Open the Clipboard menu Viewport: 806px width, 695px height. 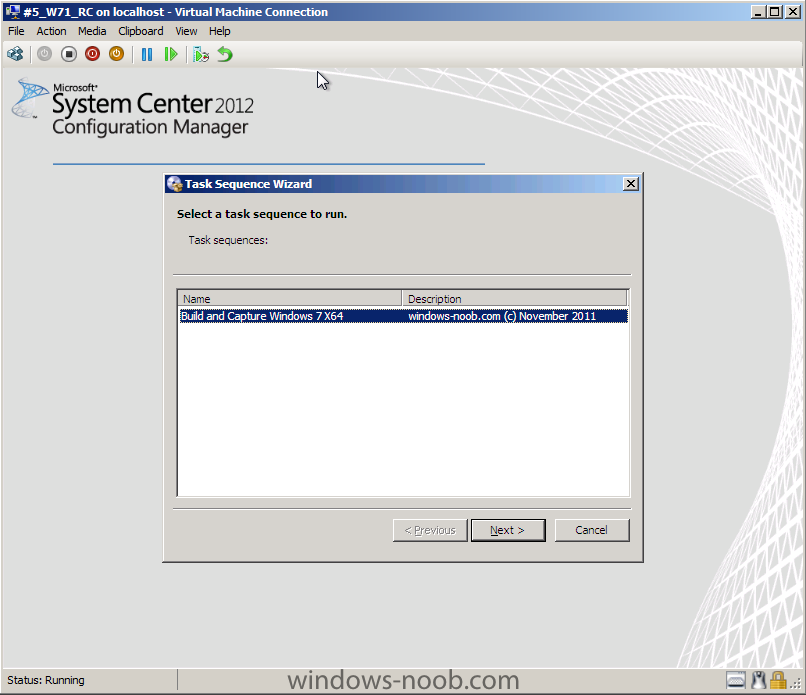141,31
